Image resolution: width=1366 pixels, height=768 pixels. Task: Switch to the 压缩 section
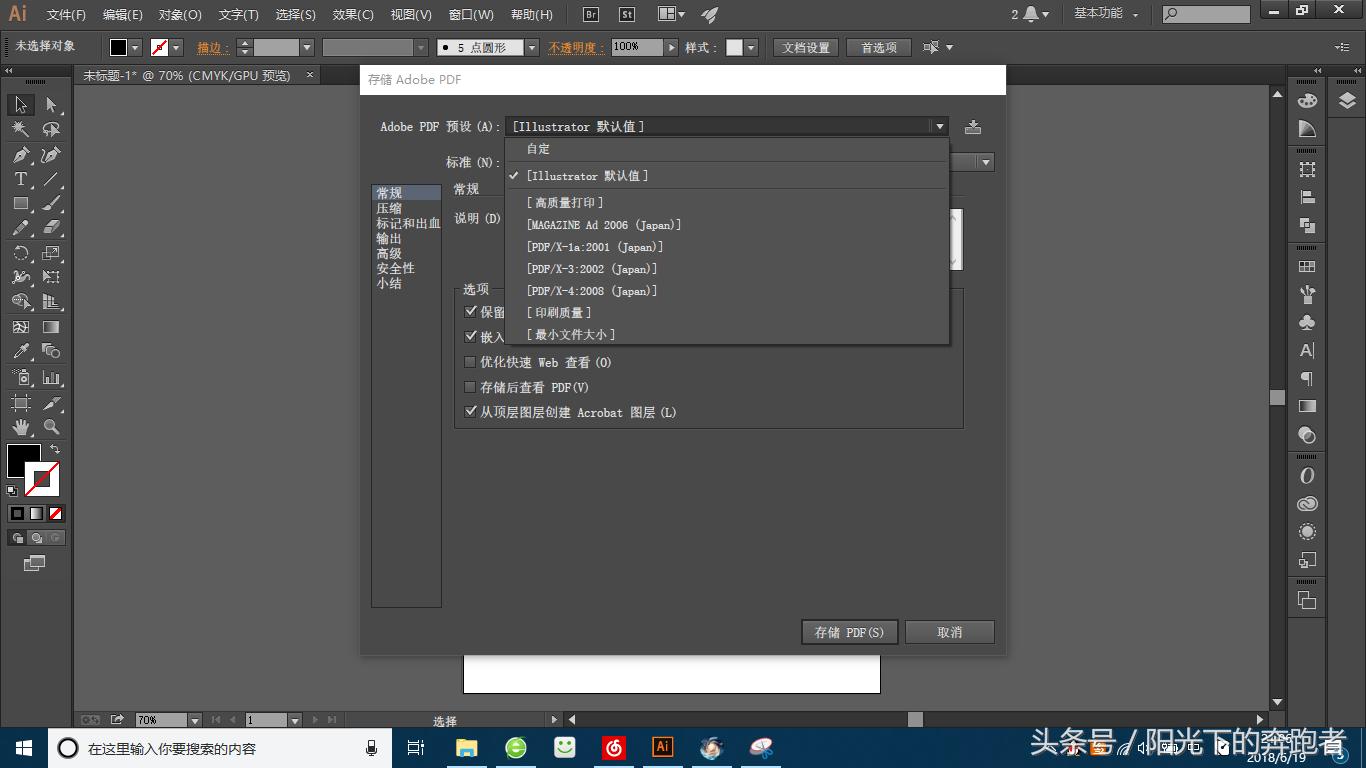coord(389,208)
